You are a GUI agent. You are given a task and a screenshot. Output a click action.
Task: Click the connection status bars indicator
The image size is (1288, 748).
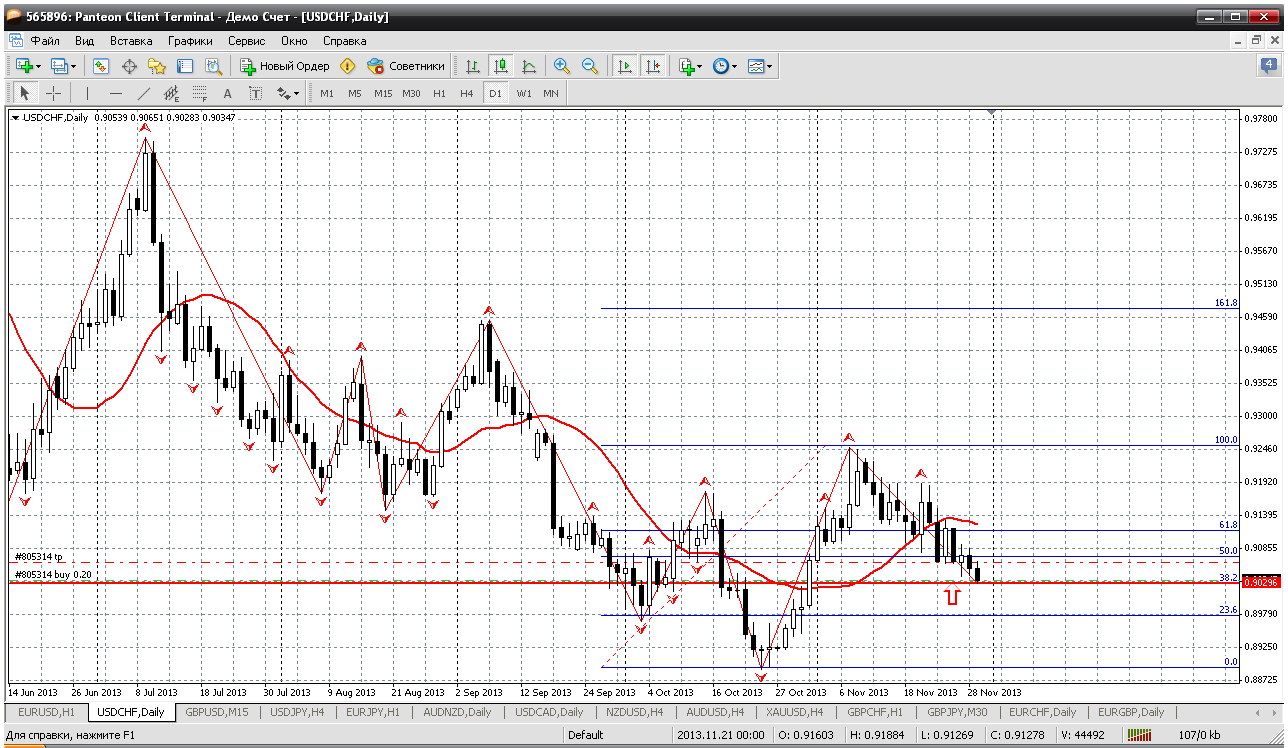click(1139, 735)
